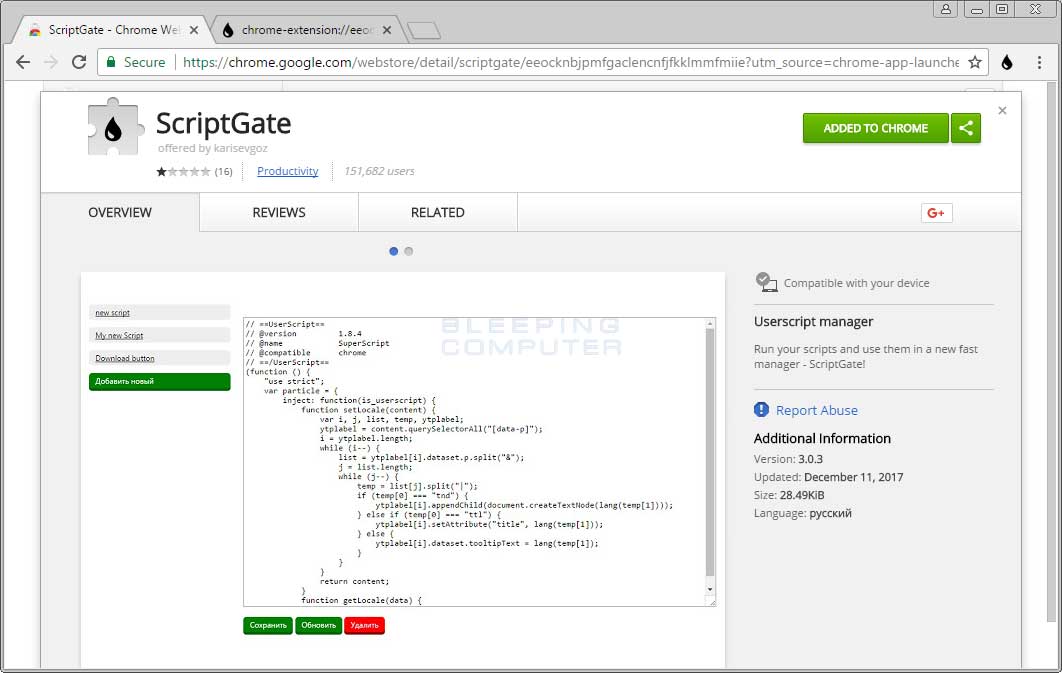The width and height of the screenshot is (1062, 673).
Task: Click the star rating of the extension
Action: [x=183, y=171]
